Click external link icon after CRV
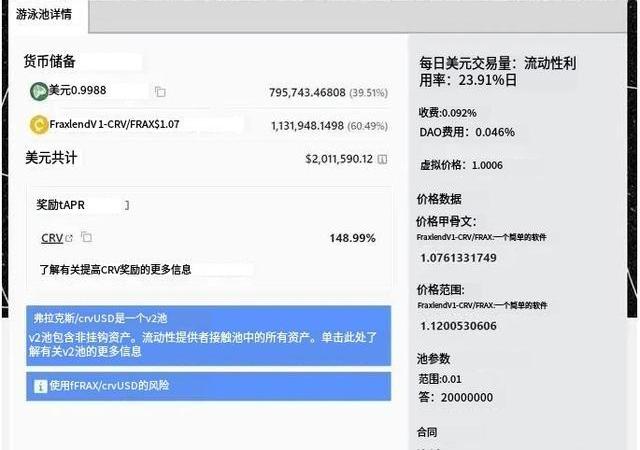640x450 pixels. [x=69, y=238]
